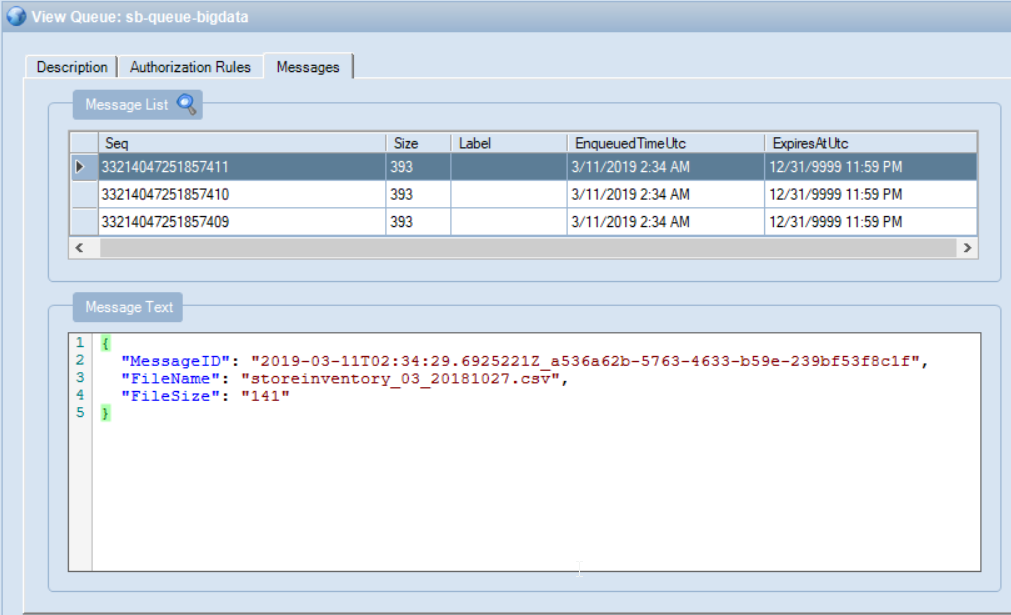The height and width of the screenshot is (615, 1011).
Task: Open the Description tab
Action: [72, 67]
